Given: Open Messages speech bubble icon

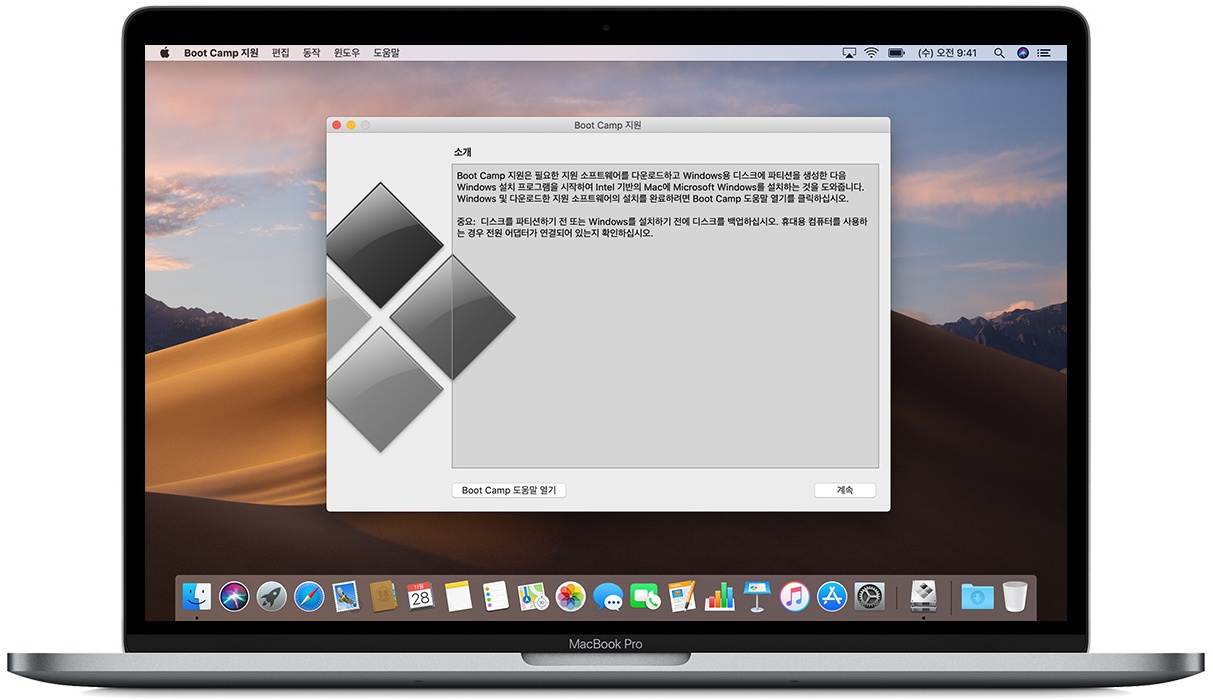Looking at the screenshot, I should (x=608, y=597).
